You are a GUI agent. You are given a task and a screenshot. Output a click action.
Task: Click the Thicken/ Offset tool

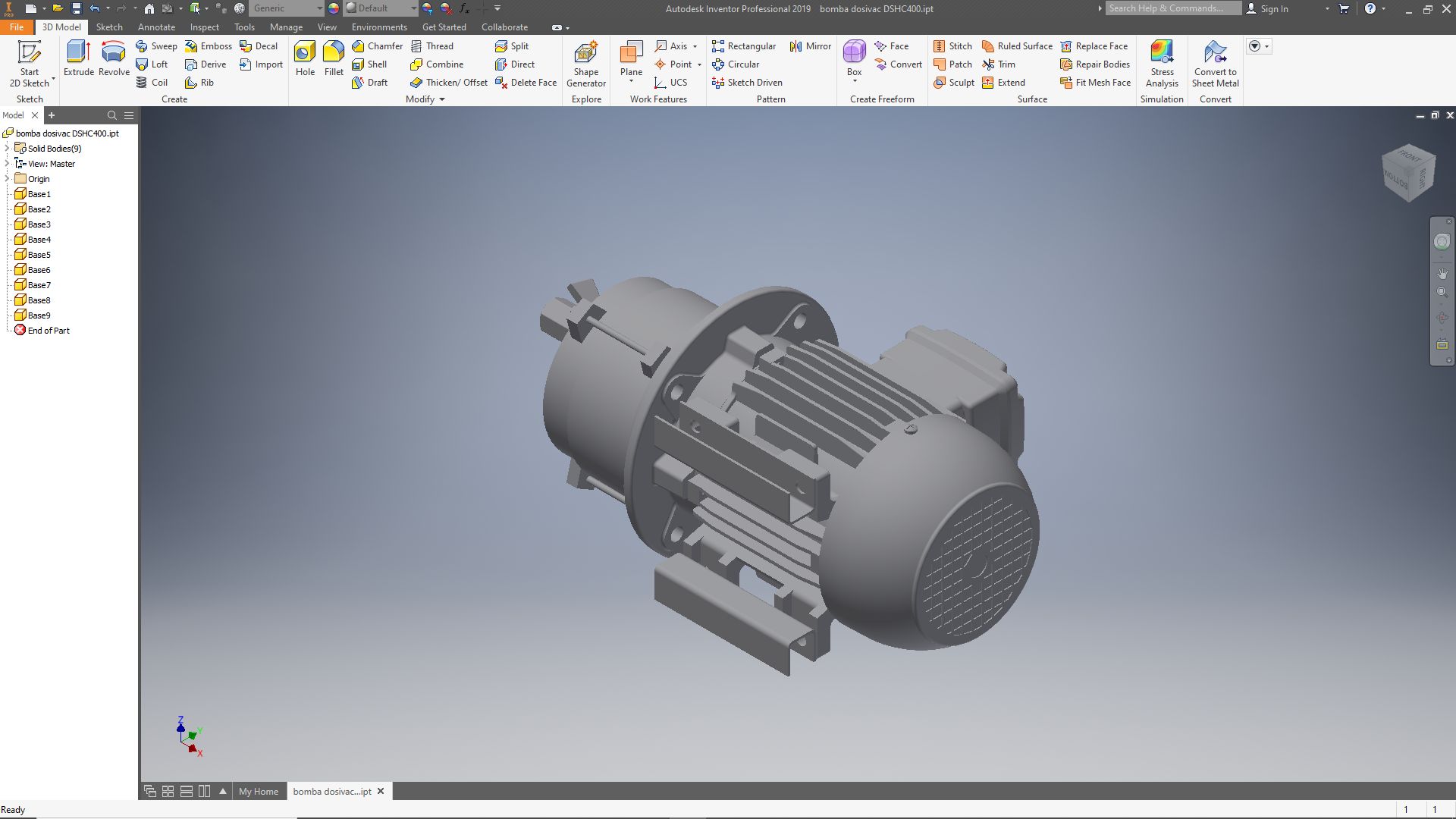(449, 83)
